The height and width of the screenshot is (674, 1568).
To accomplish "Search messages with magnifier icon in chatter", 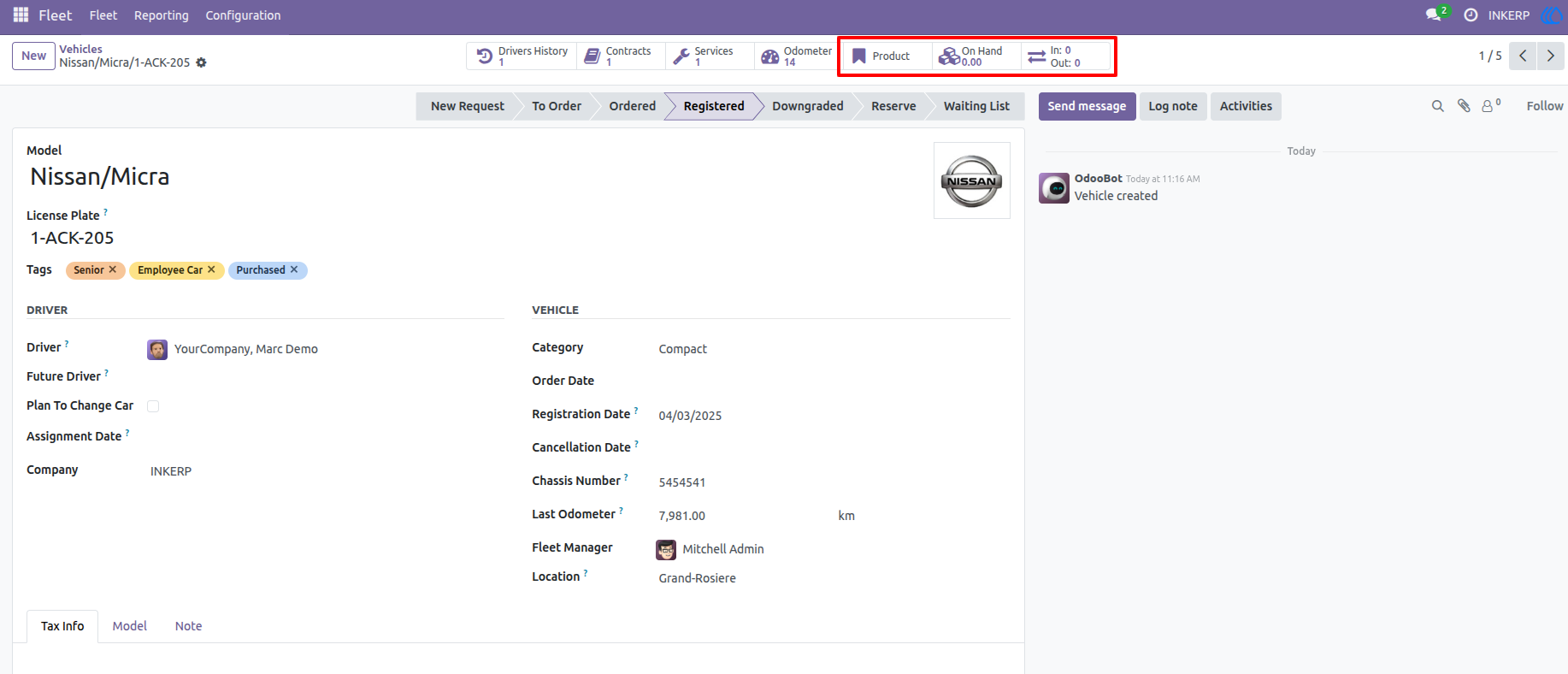I will point(1438,106).
